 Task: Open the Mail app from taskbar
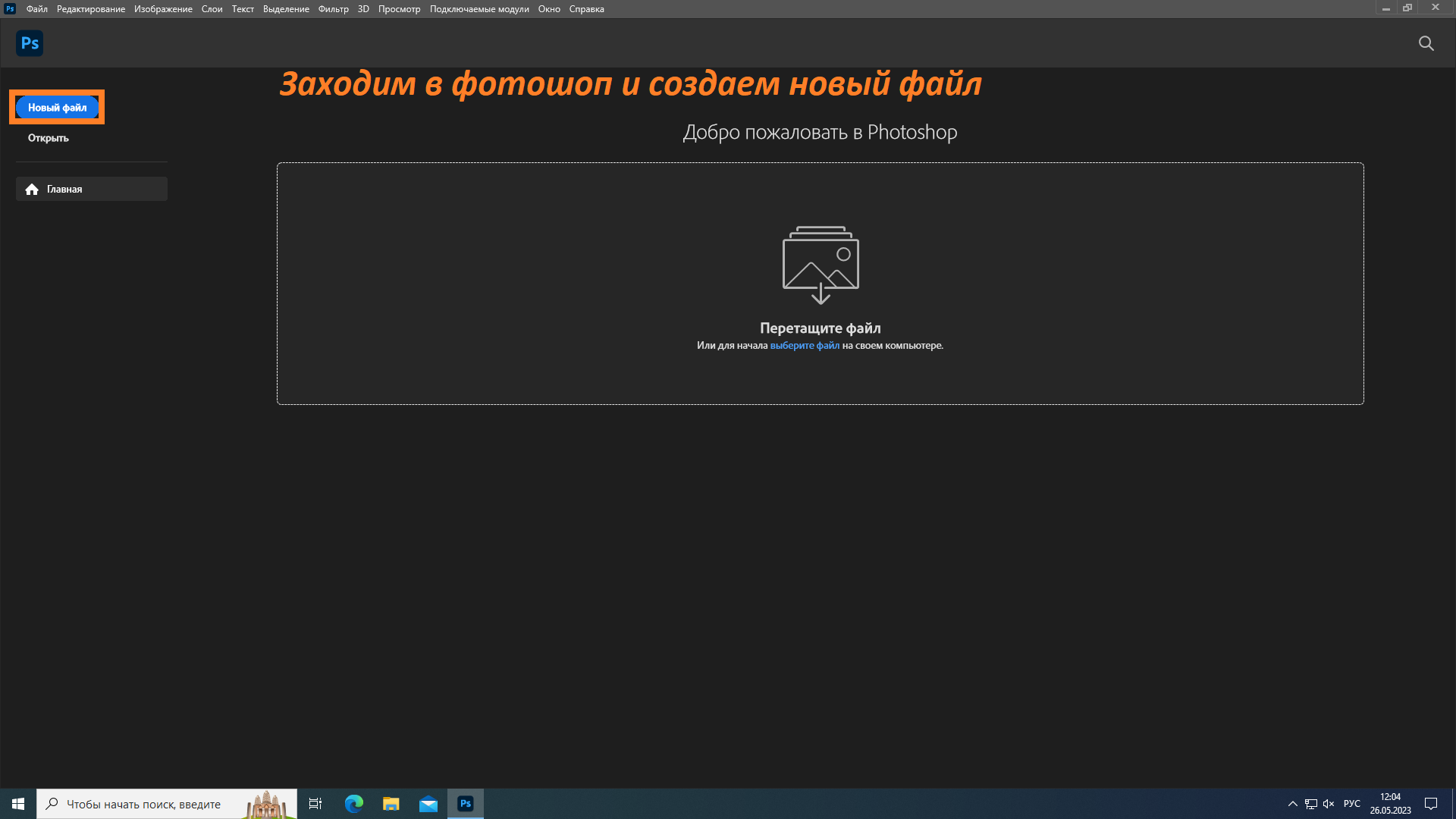pyautogui.click(x=428, y=804)
